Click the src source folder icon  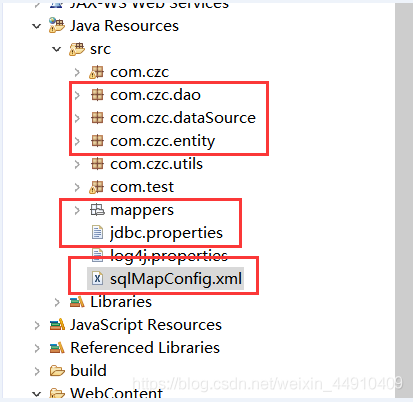(77, 49)
